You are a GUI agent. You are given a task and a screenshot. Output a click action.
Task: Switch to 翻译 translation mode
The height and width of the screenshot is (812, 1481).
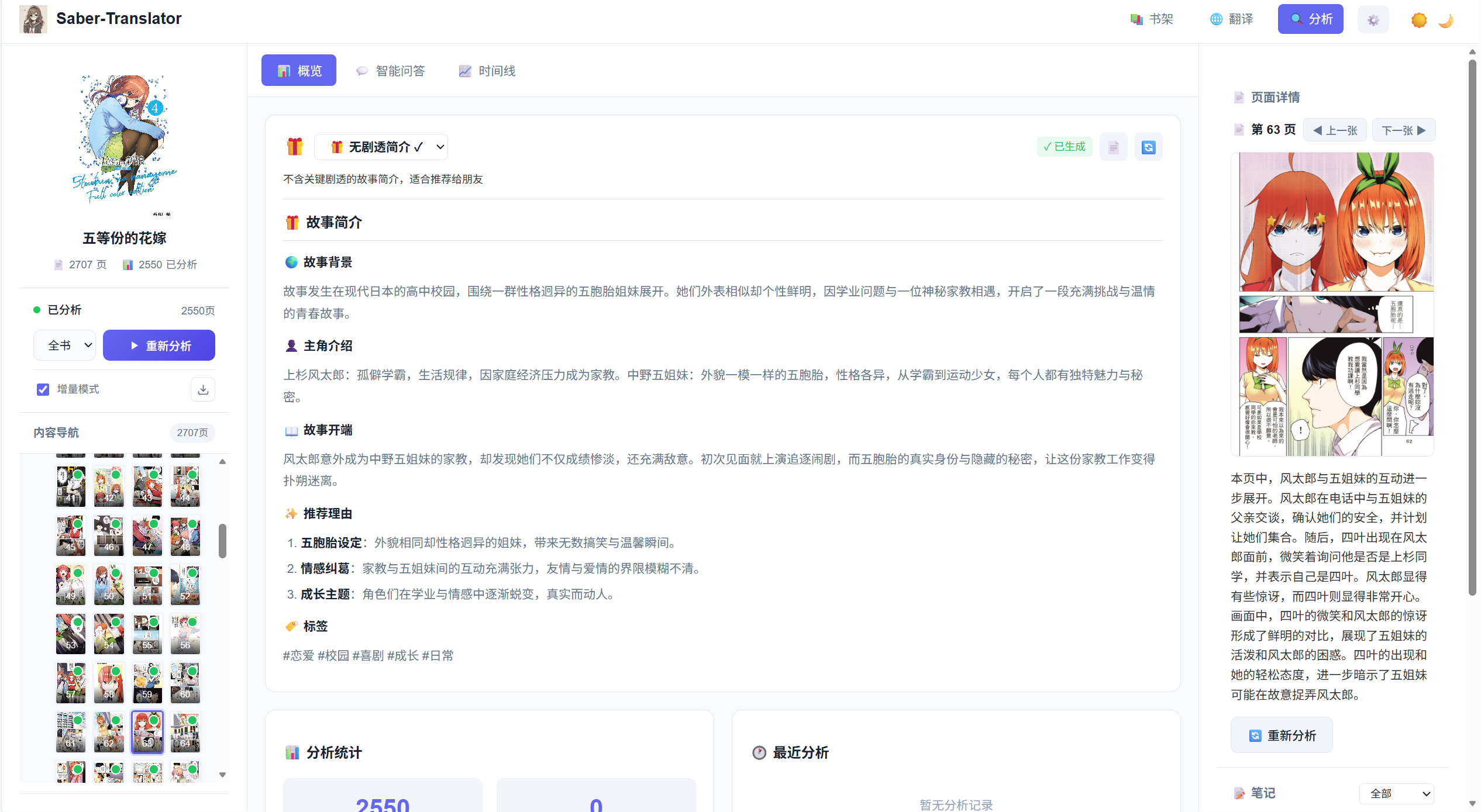pyautogui.click(x=1232, y=19)
